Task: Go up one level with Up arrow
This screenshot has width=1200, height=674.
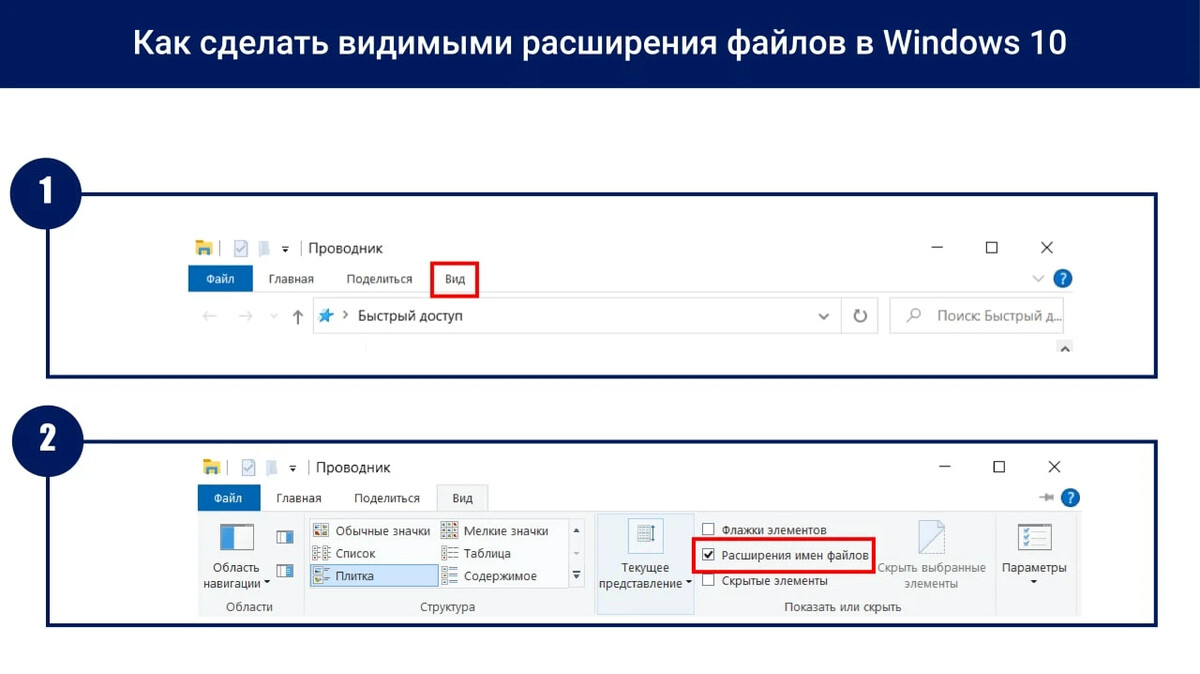Action: [297, 317]
